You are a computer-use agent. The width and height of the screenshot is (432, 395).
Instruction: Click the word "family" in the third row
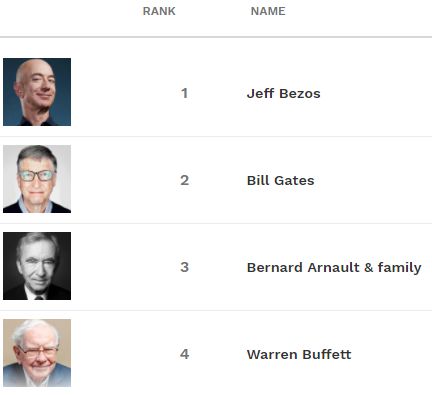point(399,268)
